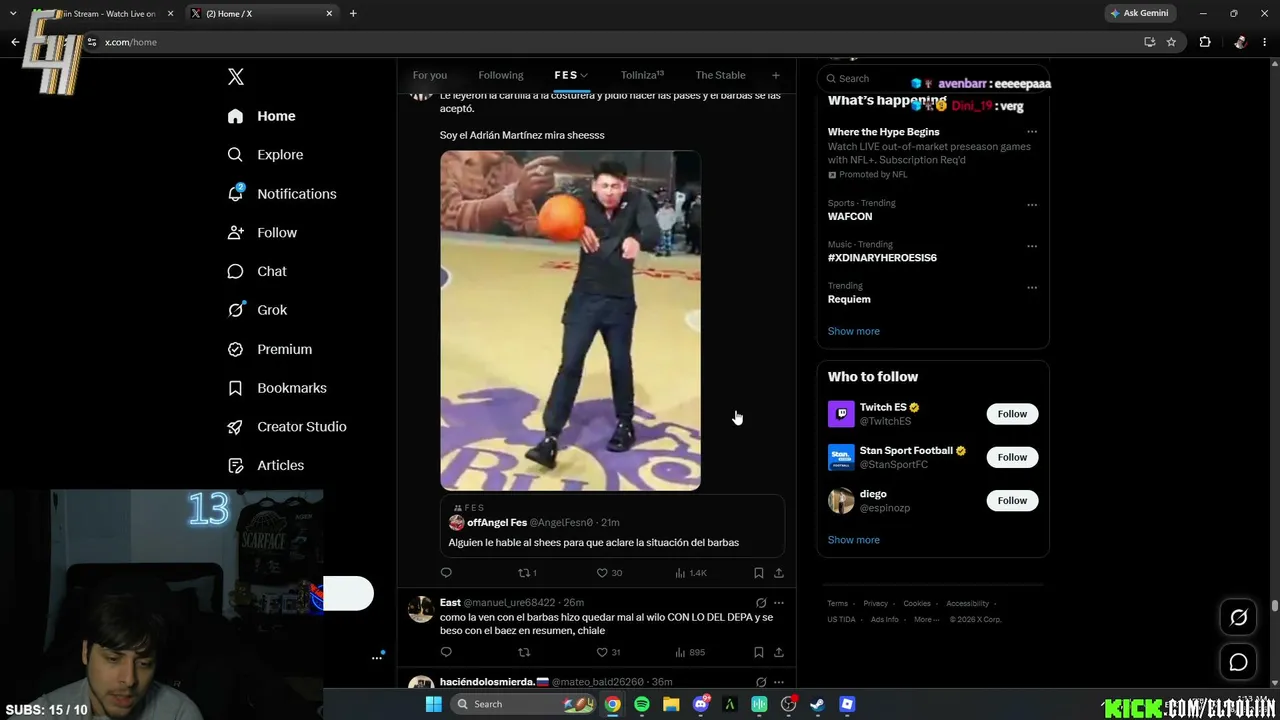Open the Chrome extensions puzzle icon
Screen dimensions: 1280x720
click(1205, 42)
